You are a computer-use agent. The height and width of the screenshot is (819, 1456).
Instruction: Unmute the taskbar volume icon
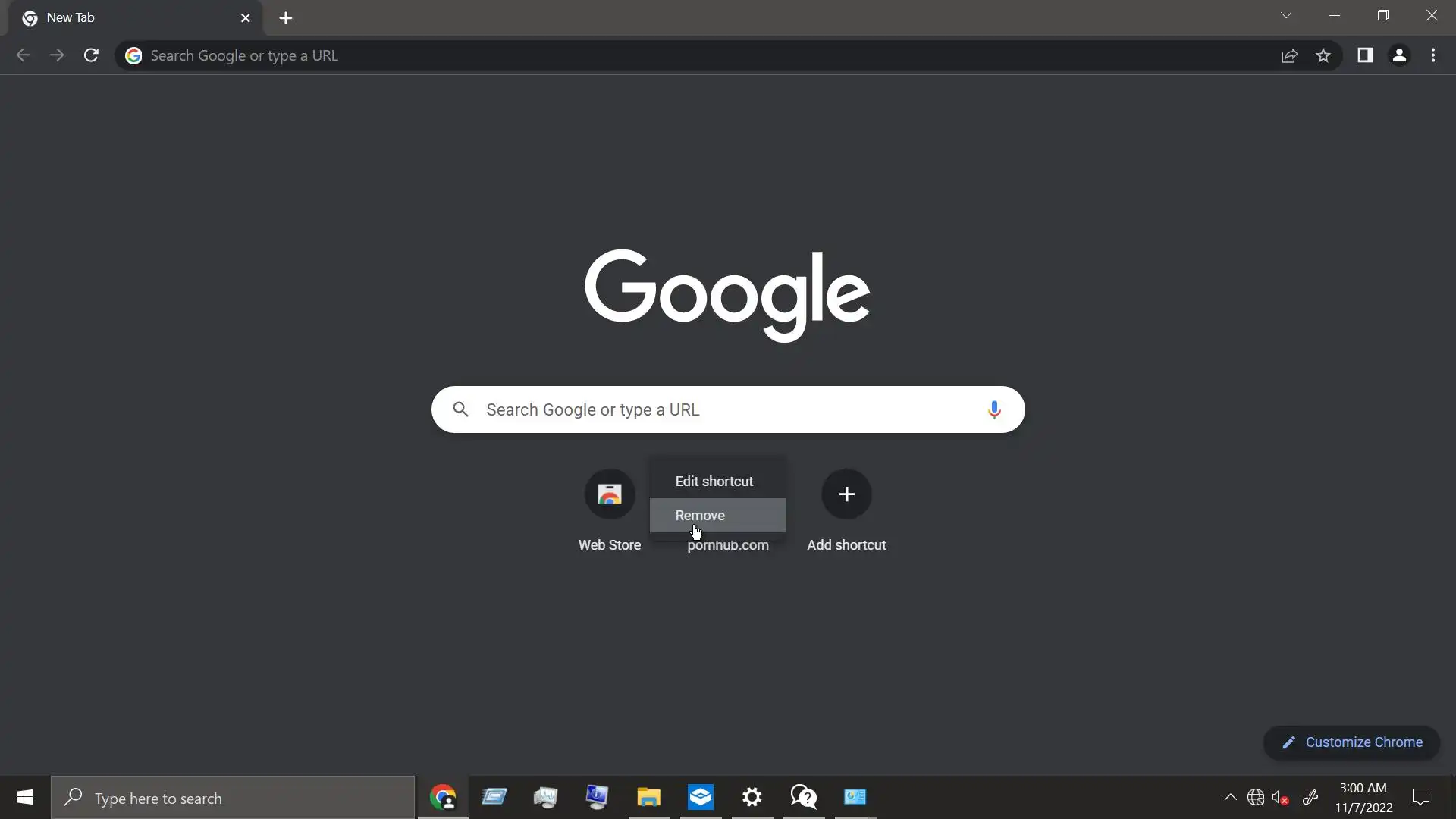click(x=1280, y=798)
